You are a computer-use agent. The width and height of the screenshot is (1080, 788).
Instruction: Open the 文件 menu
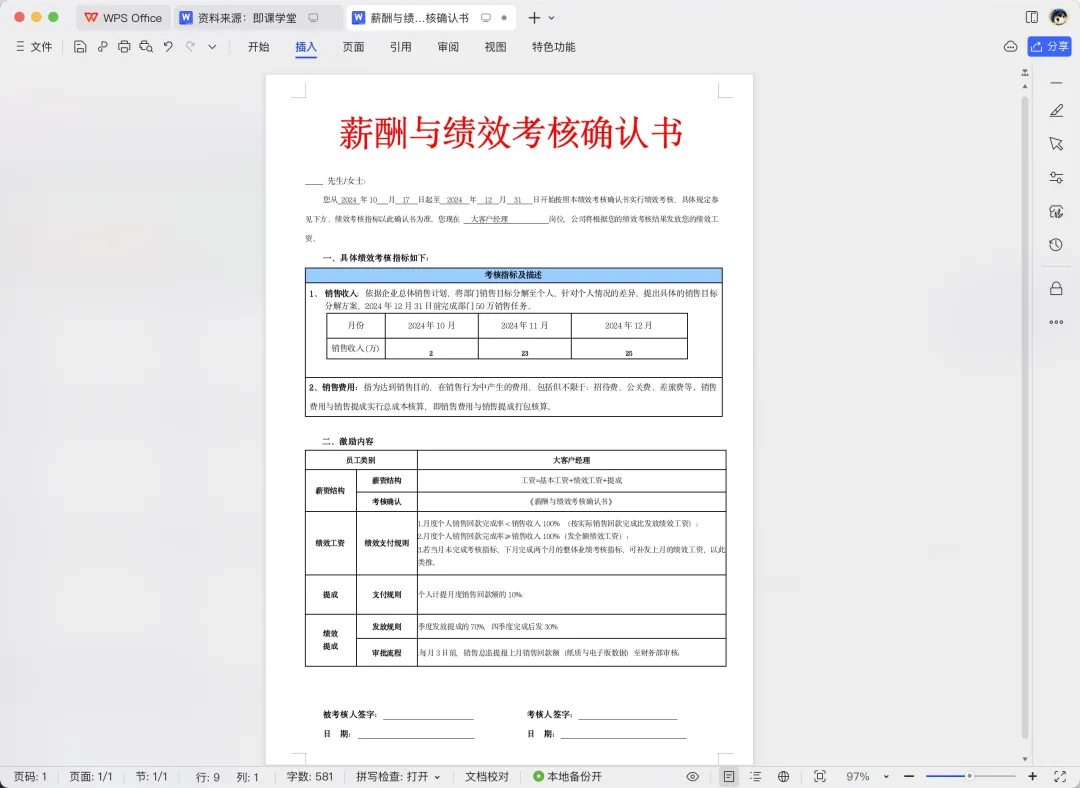coord(34,47)
